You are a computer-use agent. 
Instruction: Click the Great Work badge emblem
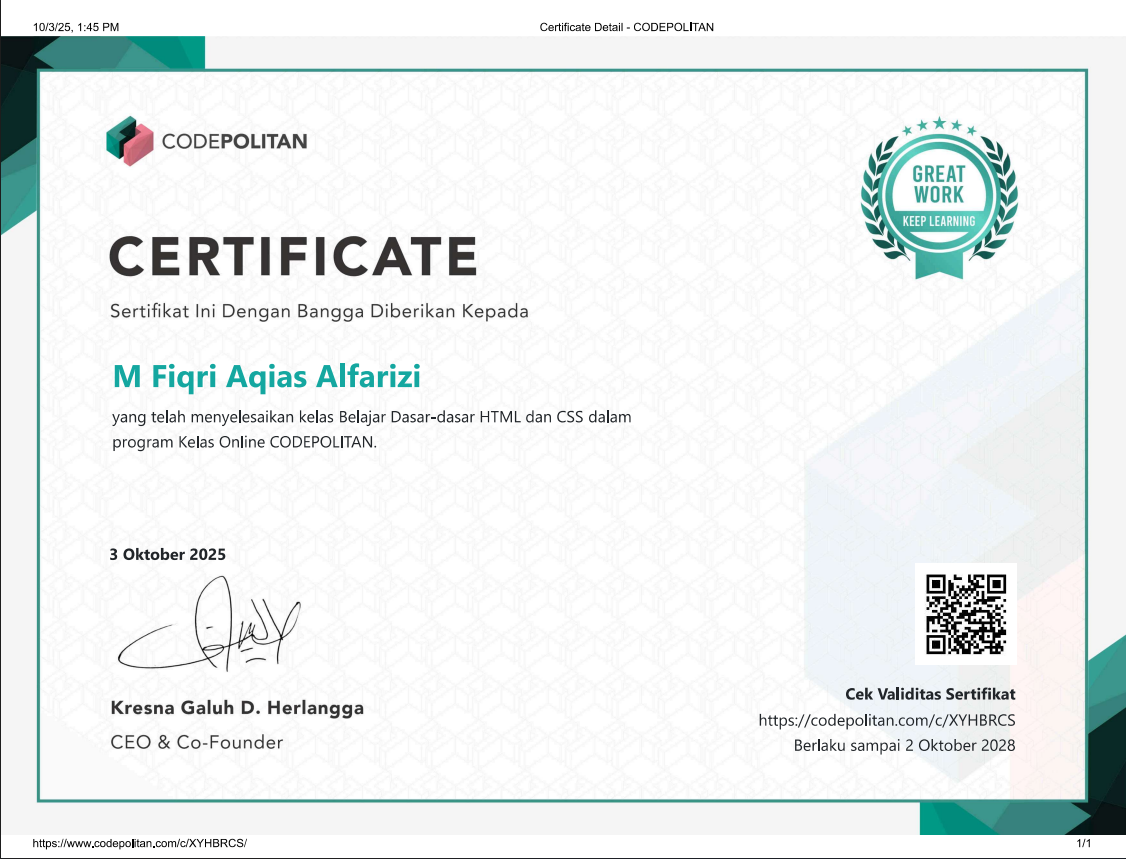(939, 197)
